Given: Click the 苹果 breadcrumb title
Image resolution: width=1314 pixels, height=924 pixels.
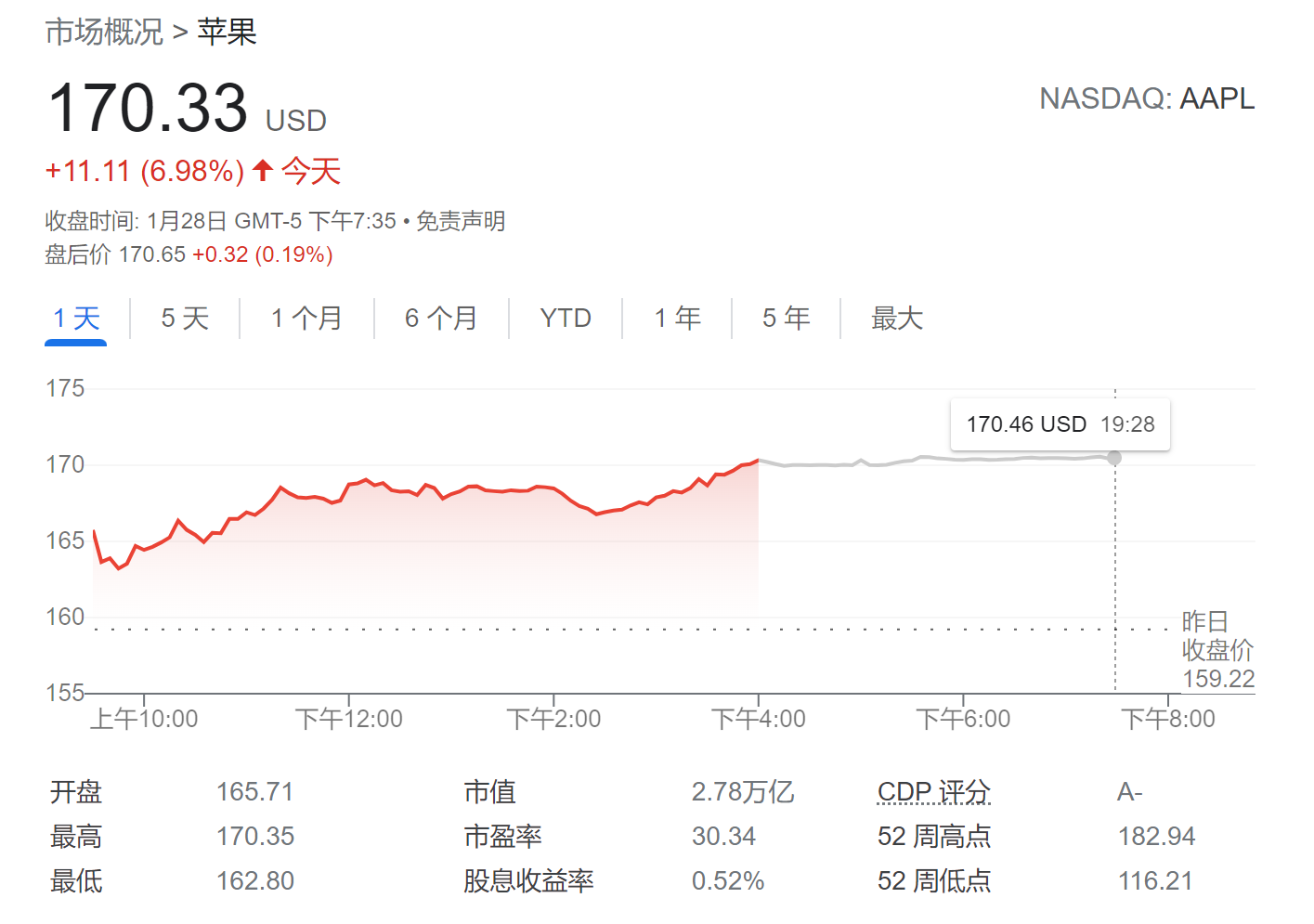Looking at the screenshot, I should (227, 33).
